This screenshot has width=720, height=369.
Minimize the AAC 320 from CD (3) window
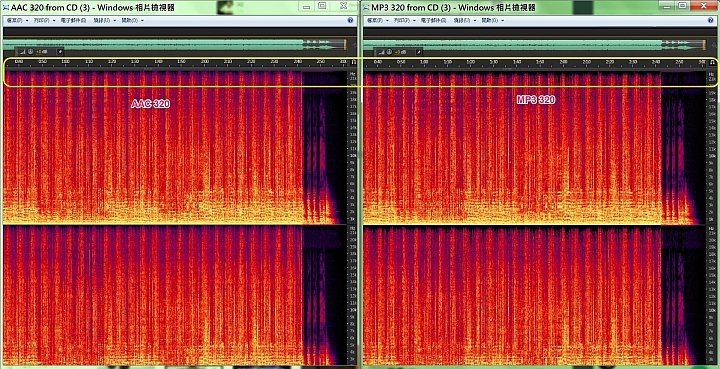(x=306, y=6)
